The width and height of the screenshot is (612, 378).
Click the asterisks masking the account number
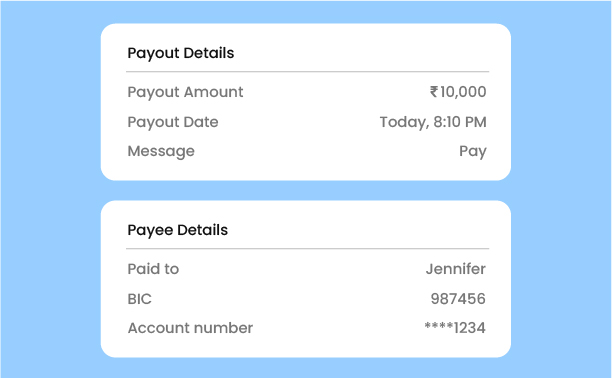(439, 326)
